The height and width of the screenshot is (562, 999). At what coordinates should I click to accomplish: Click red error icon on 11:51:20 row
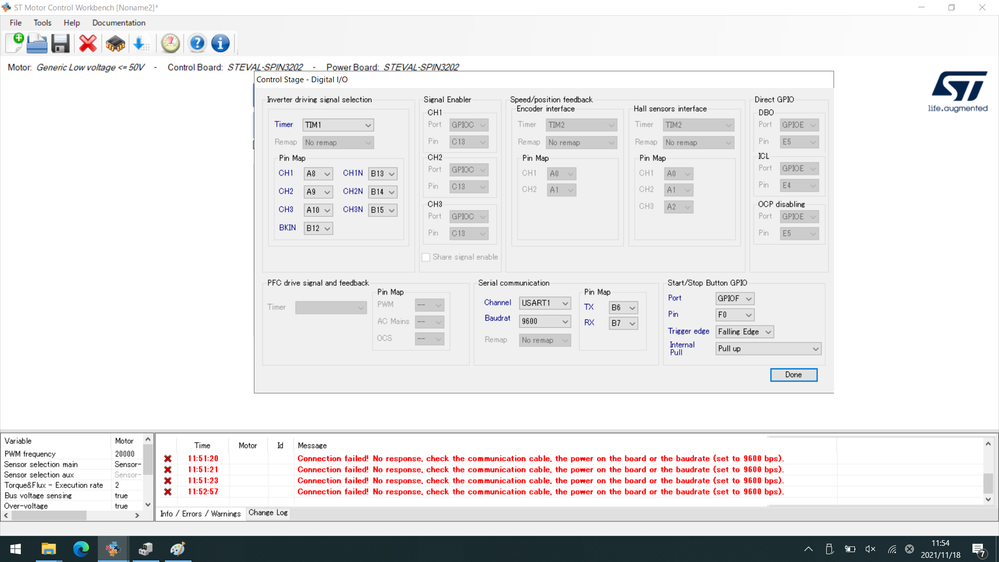coord(168,459)
